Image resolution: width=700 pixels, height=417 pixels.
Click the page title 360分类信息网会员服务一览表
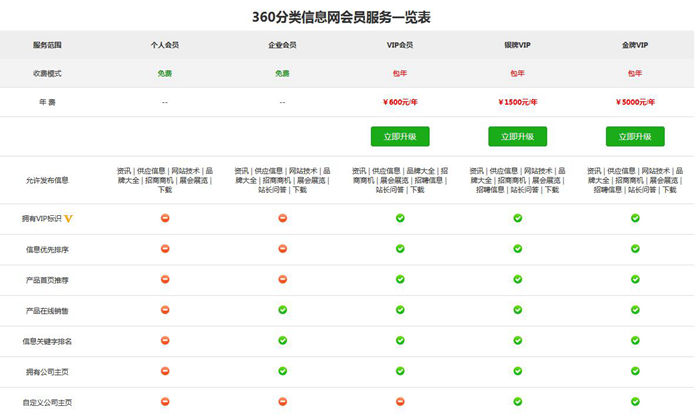(341, 17)
